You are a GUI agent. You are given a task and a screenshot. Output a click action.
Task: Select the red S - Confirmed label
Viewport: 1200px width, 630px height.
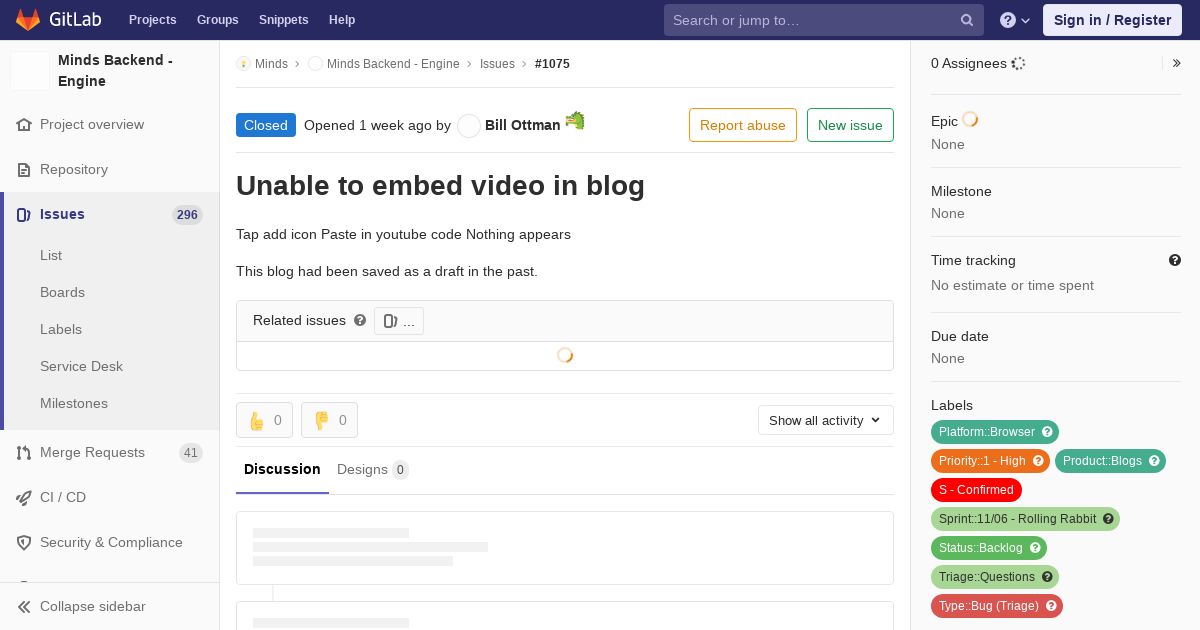976,490
